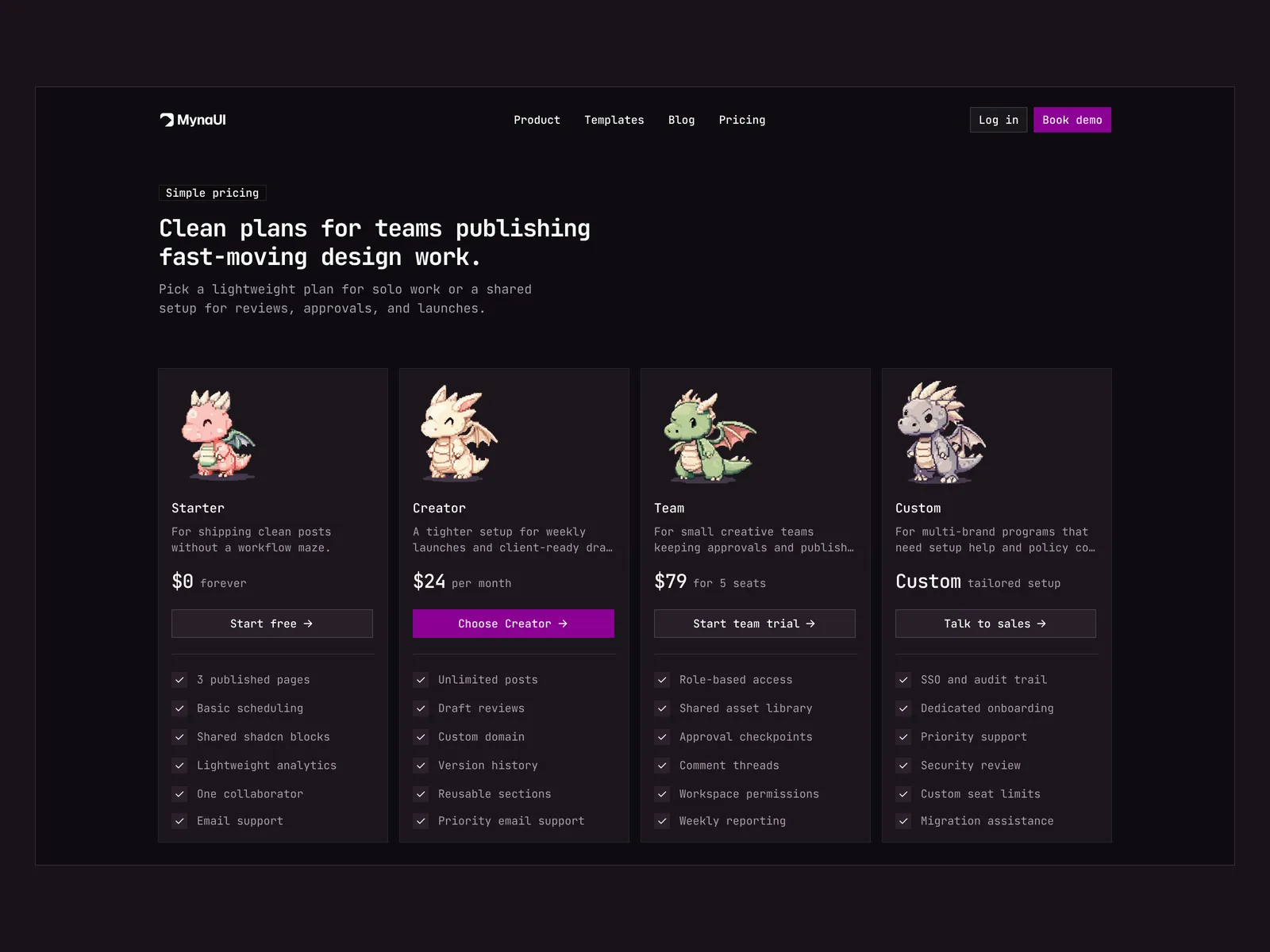The image size is (1270, 952).
Task: Click the arrow icon in Talk to sales
Action: 1041,624
